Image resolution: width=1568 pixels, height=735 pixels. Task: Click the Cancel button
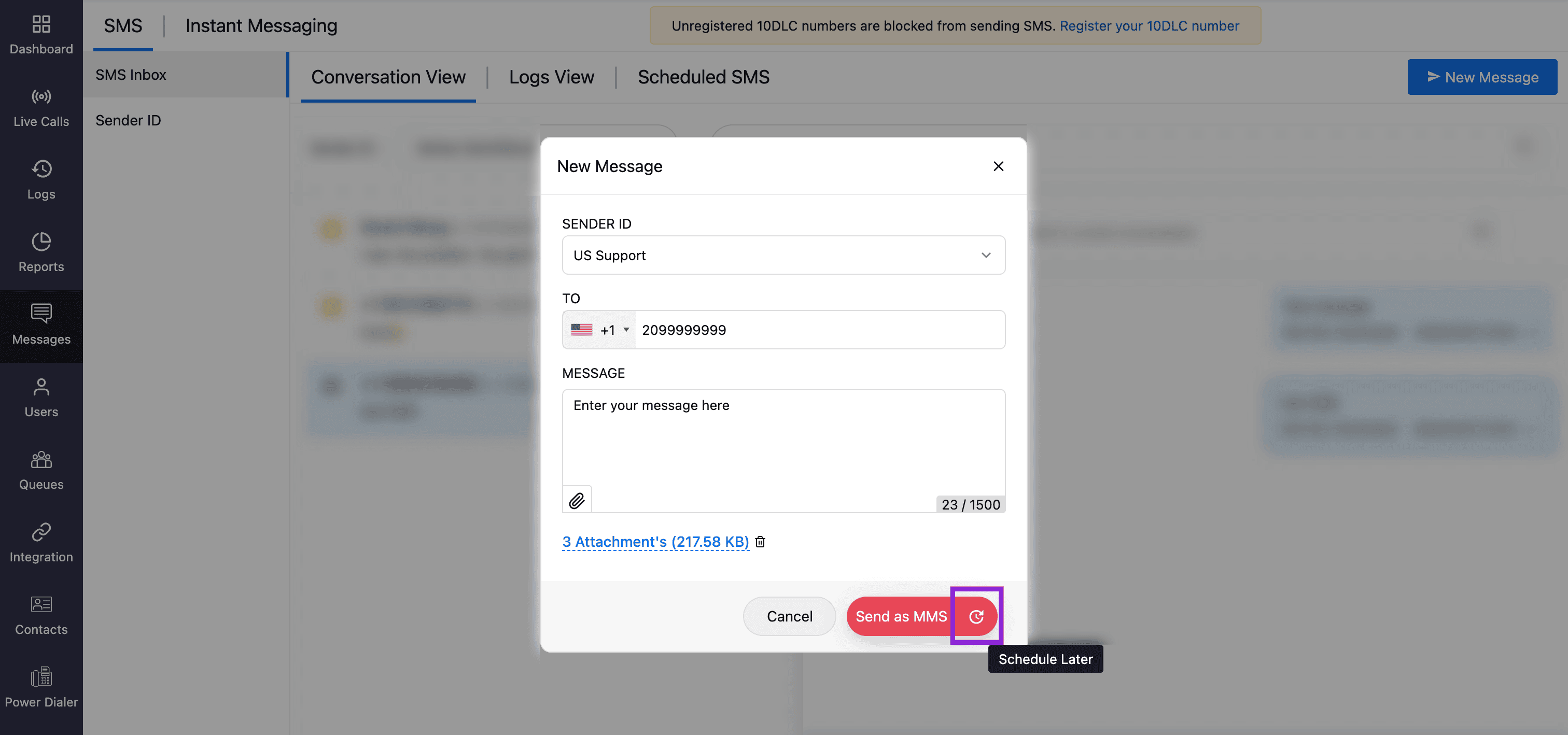[789, 616]
